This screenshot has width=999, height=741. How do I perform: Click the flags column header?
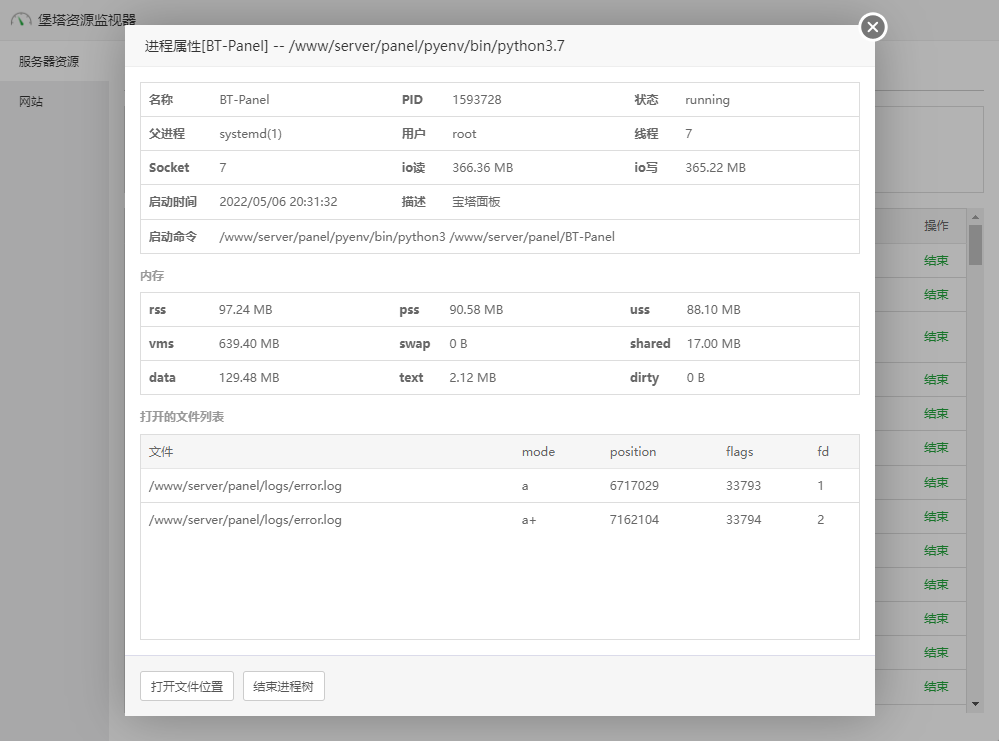click(x=740, y=452)
